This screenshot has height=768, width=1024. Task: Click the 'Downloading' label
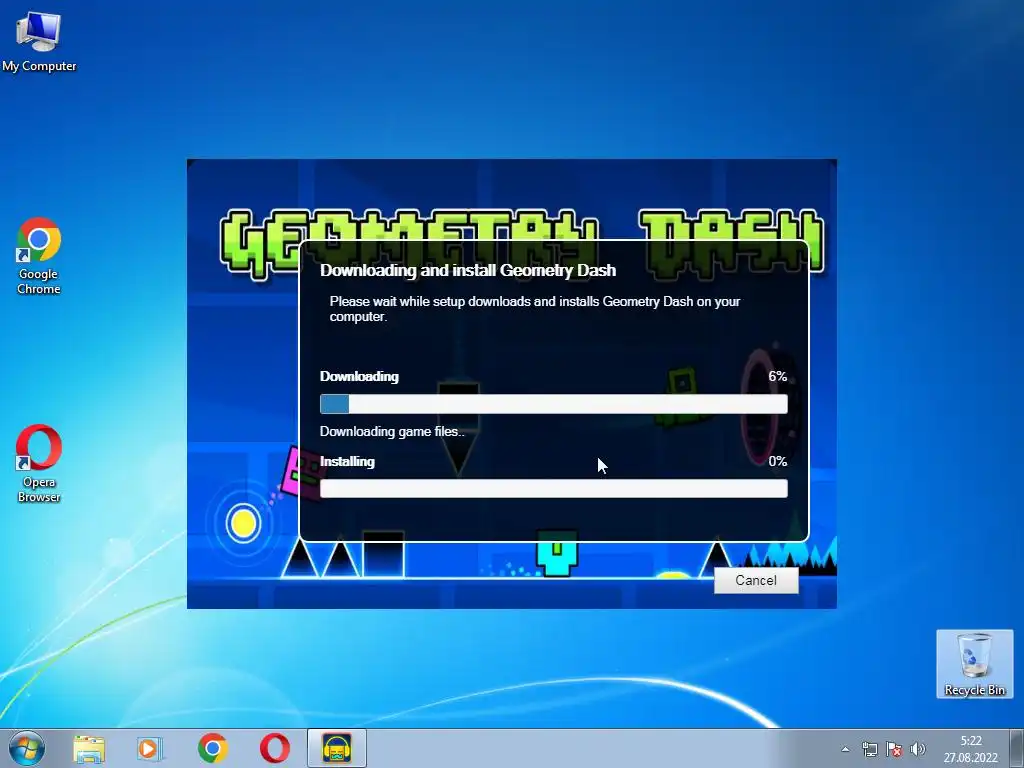tap(359, 376)
